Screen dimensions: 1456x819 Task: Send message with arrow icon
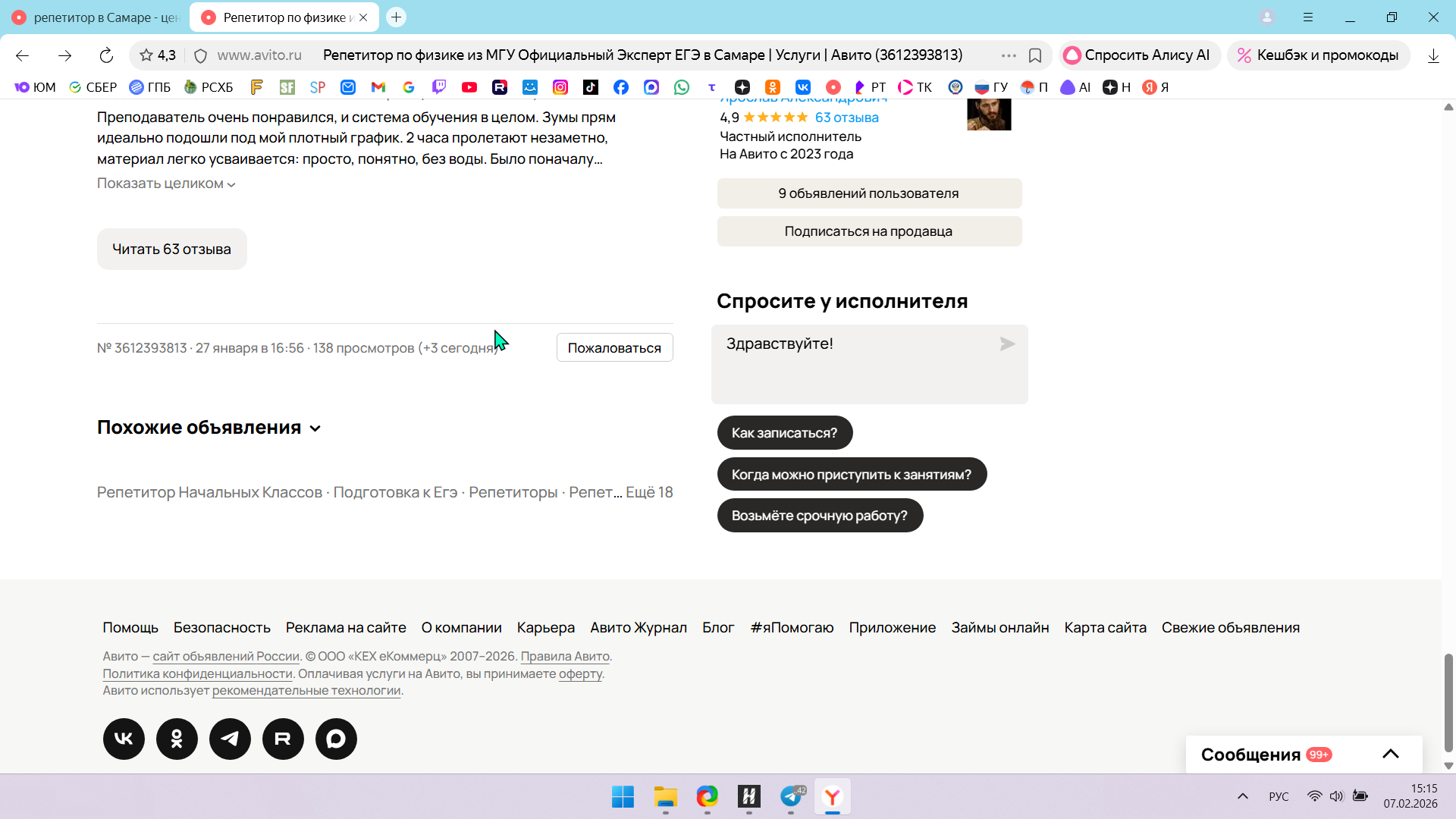1007,344
